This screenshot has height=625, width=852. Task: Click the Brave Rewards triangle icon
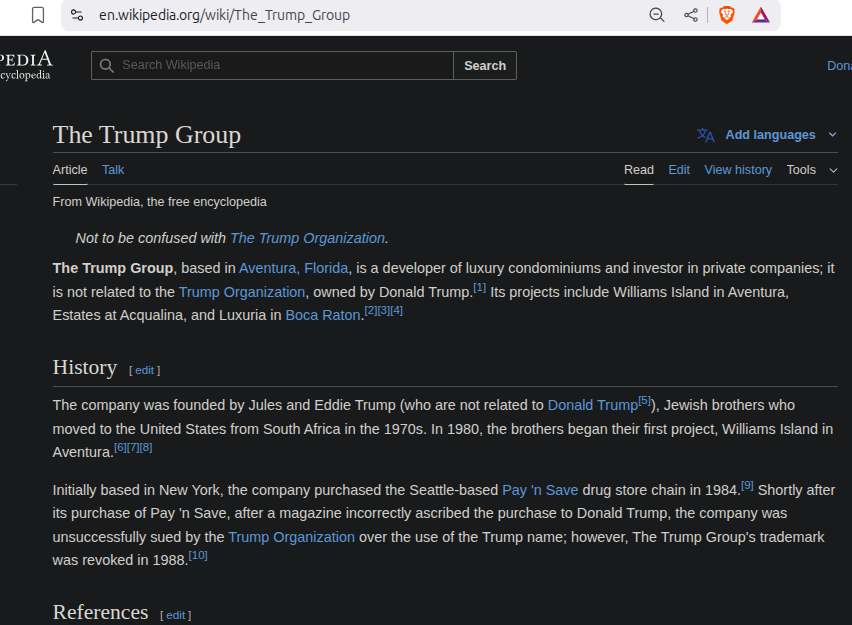click(x=761, y=15)
